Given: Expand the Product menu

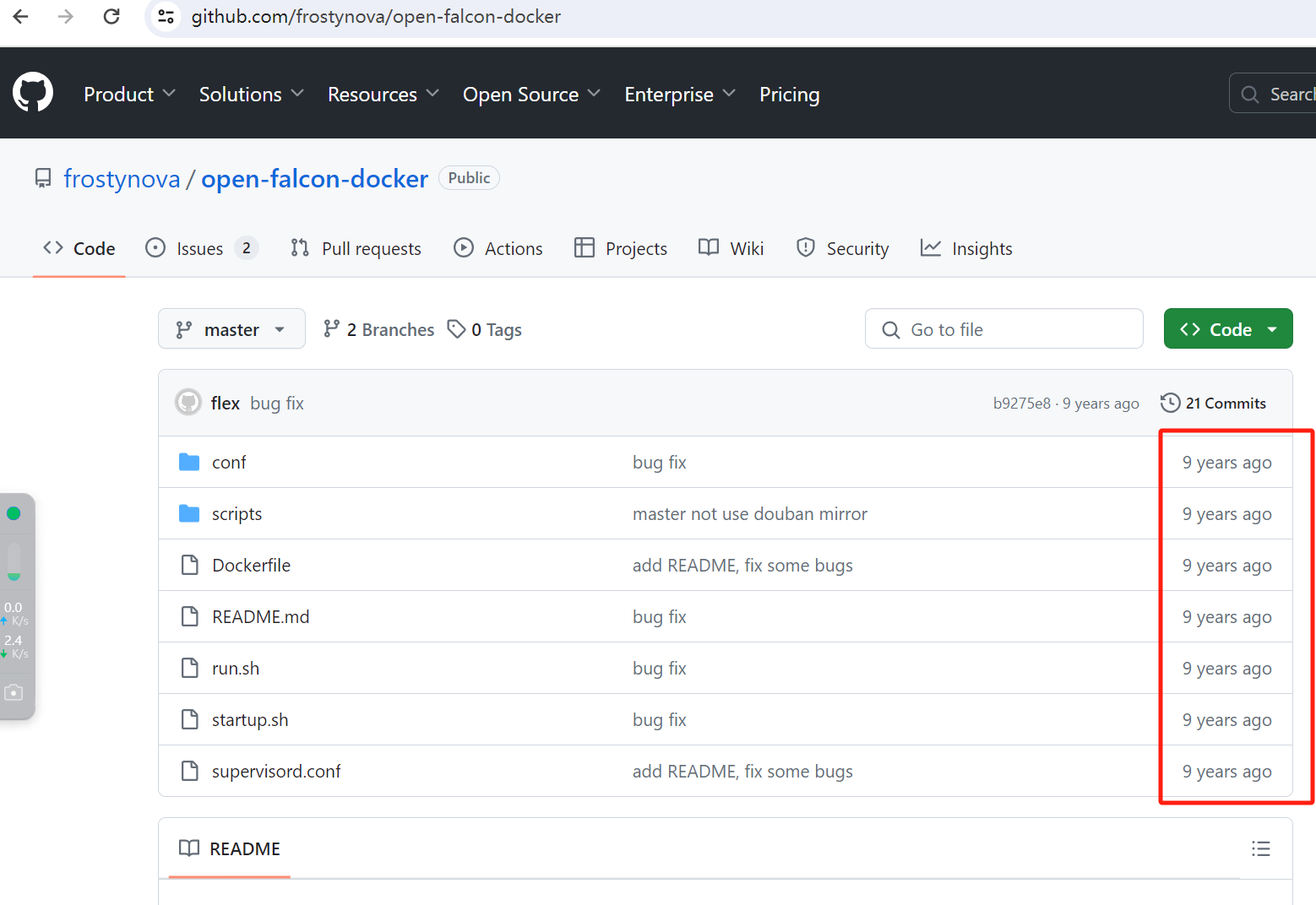Looking at the screenshot, I should tap(129, 94).
